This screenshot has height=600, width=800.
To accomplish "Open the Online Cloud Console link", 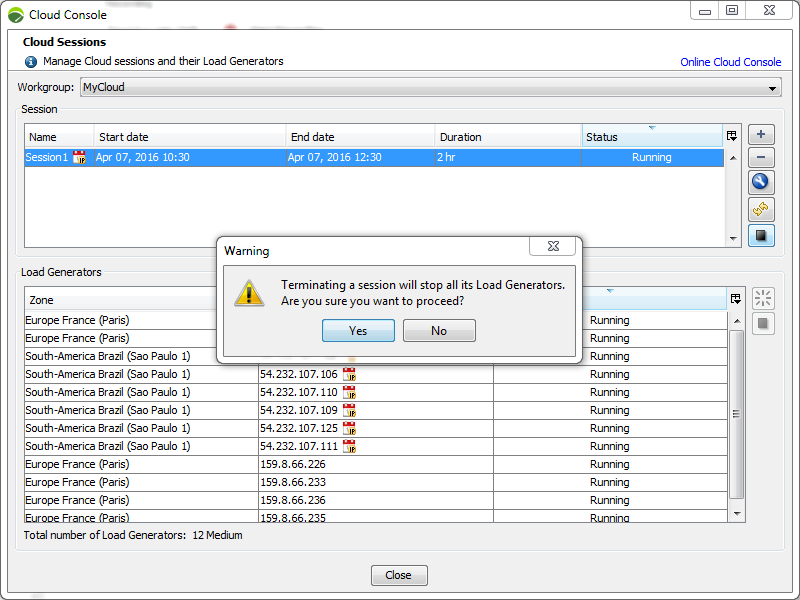I will pos(731,62).
